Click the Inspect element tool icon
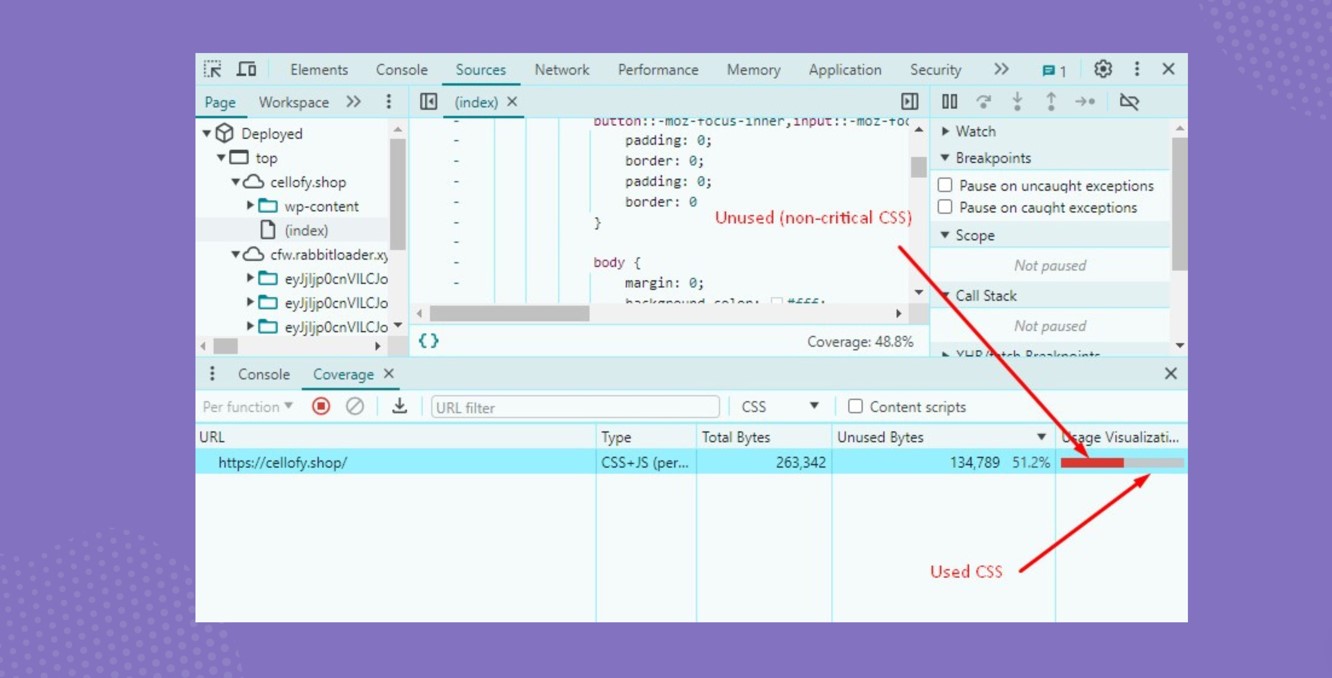Viewport: 1332px width, 678px height. 212,68
